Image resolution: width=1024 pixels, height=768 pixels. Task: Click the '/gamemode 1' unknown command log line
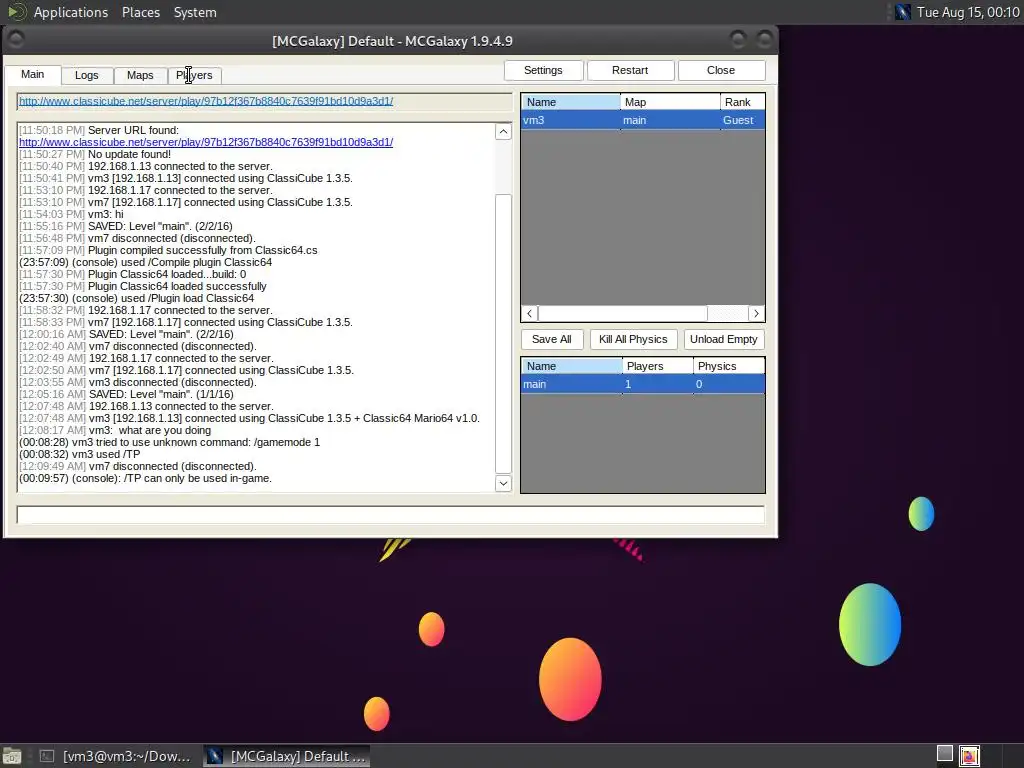click(170, 442)
